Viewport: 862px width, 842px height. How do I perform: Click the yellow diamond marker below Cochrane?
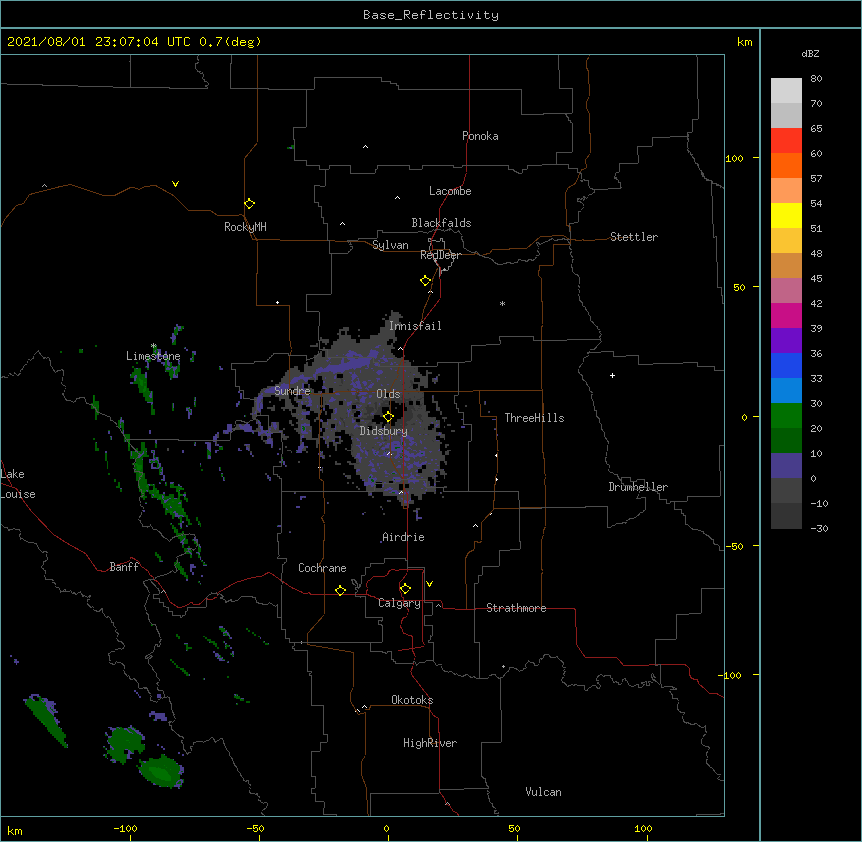[340, 590]
